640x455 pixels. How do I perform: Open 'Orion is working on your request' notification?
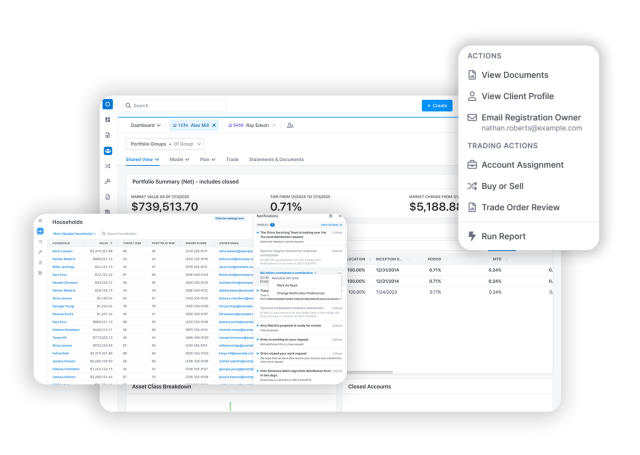coord(300,342)
